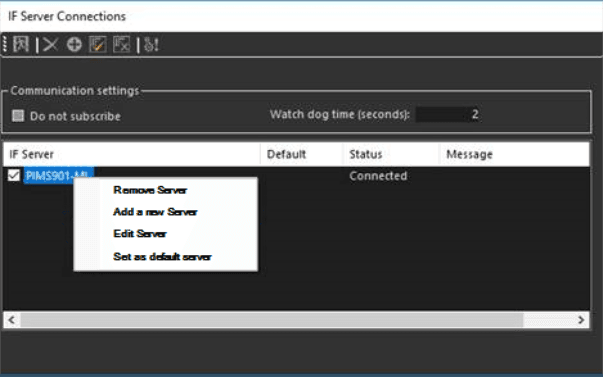Screen dimensions: 603x377
Task: Choose Remove Server from context menu
Action: click(150, 190)
